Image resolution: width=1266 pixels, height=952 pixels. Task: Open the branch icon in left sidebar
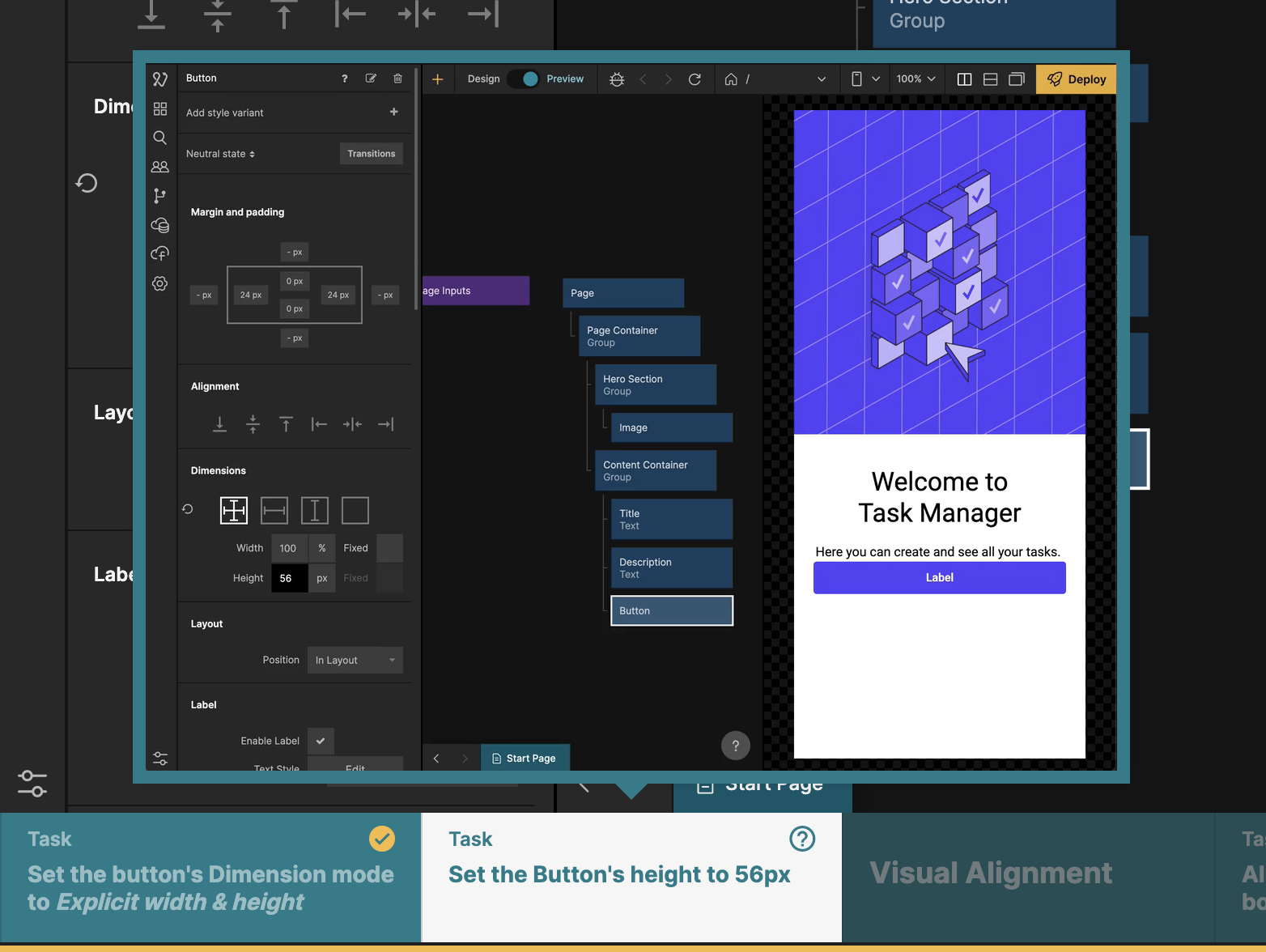(x=160, y=196)
